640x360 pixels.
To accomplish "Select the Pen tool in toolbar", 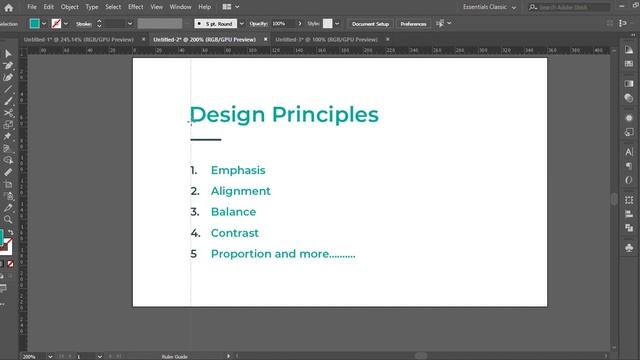I will [x=8, y=66].
